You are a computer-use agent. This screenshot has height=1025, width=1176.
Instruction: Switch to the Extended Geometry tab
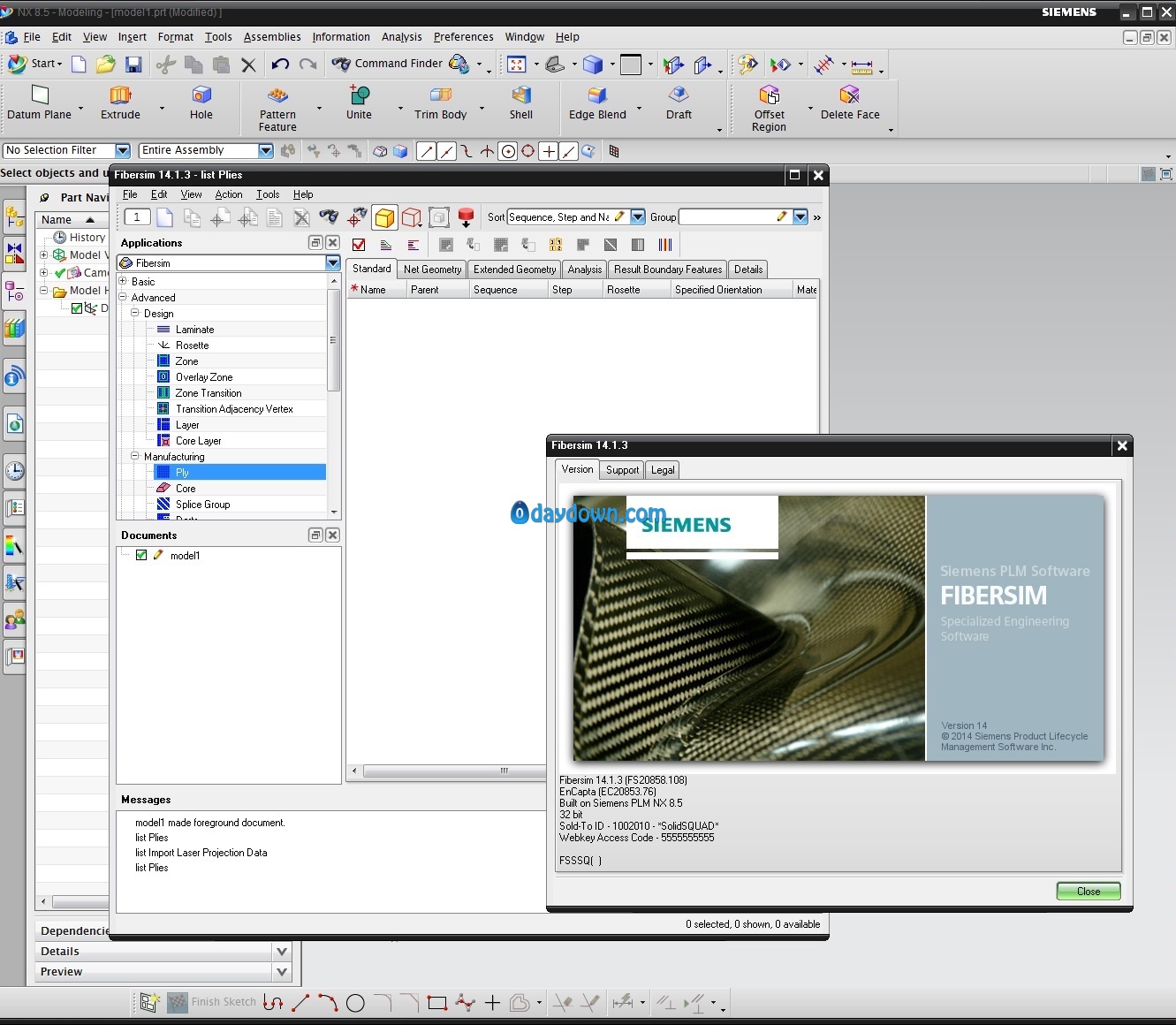(x=514, y=270)
